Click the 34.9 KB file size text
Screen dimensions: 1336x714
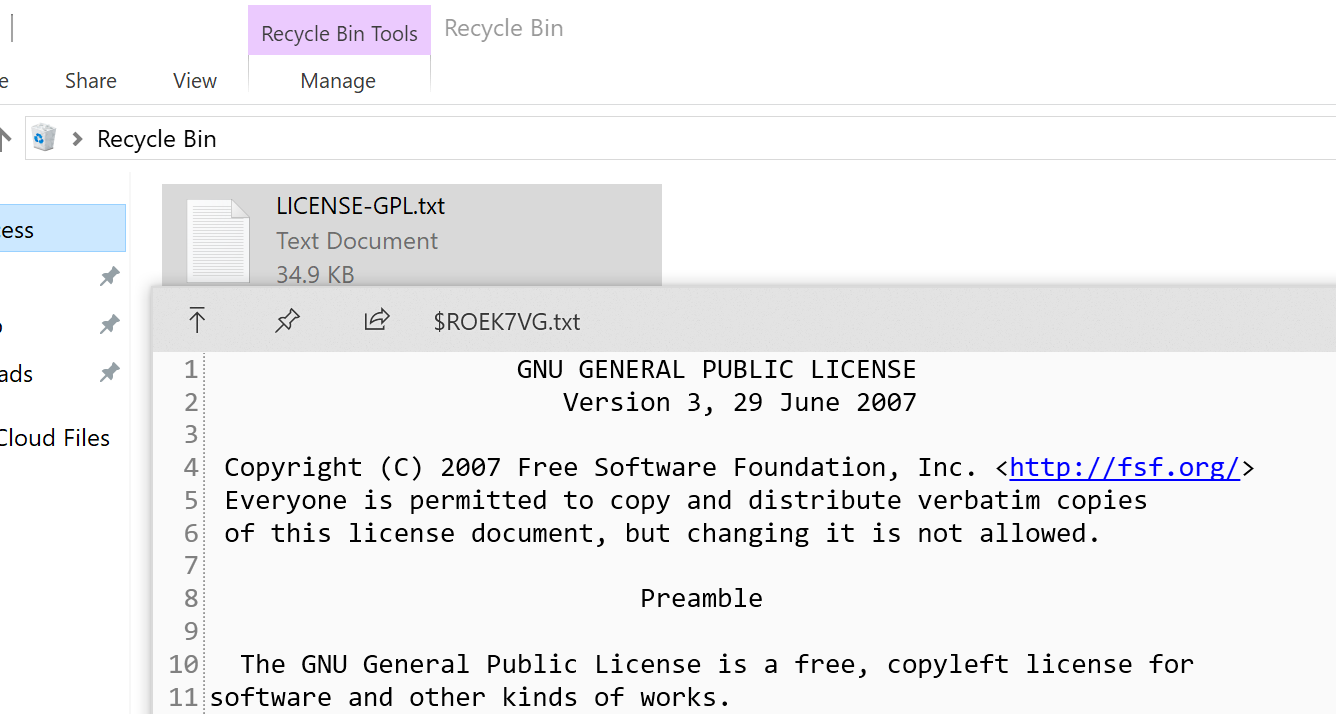[x=315, y=274]
